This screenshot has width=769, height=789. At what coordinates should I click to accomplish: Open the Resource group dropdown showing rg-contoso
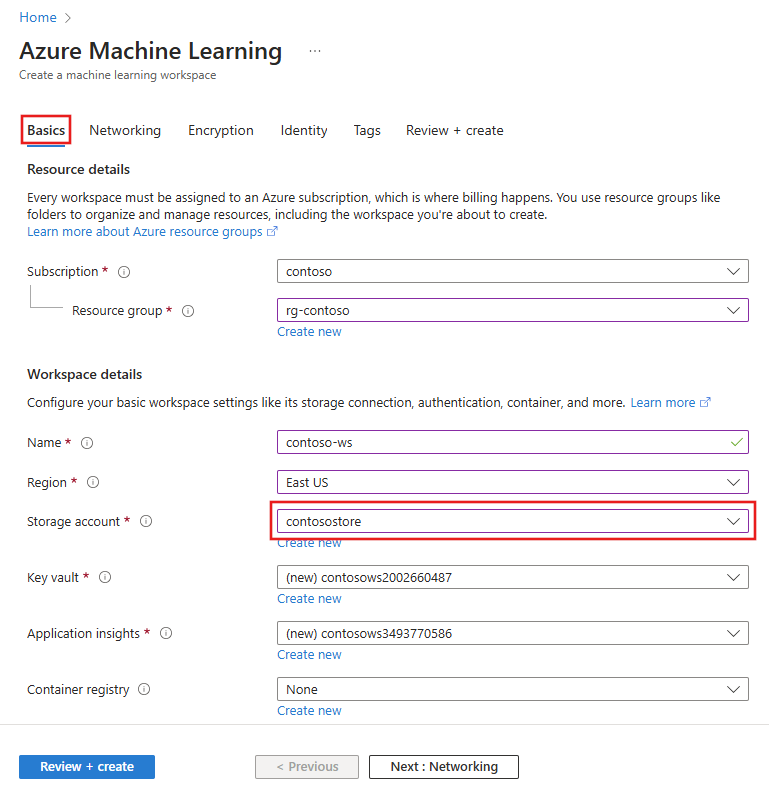513,310
